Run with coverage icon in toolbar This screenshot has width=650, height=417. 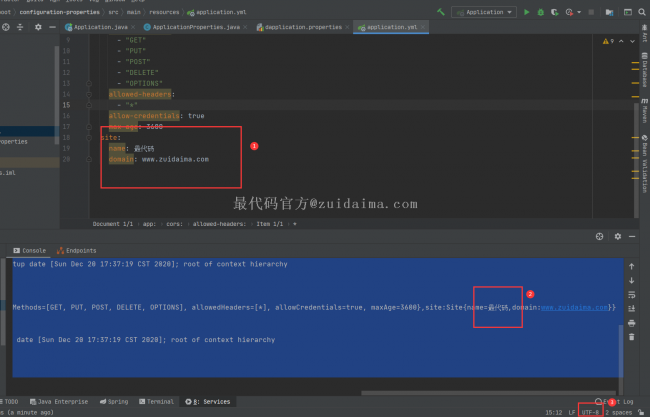pos(555,12)
